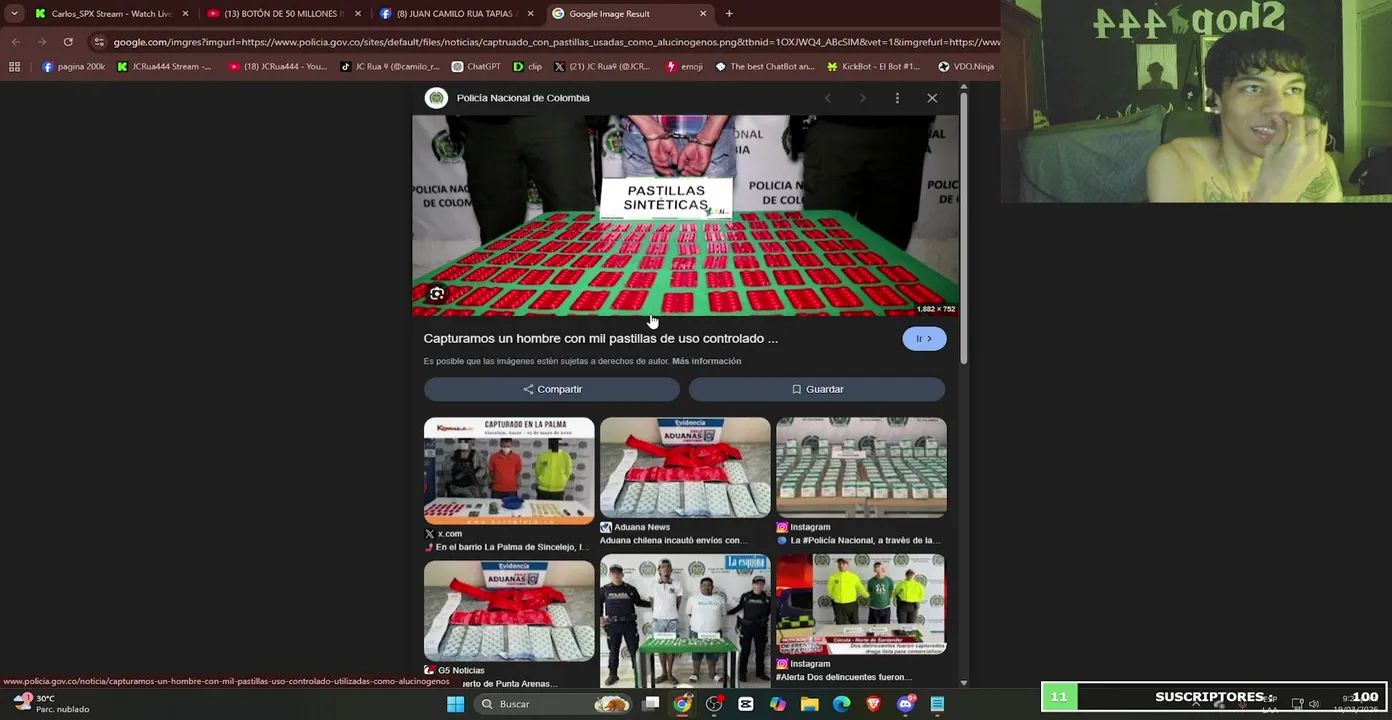Screen dimensions: 1392x720
Task: Open the pagina 200k bookmark
Action: (x=73, y=67)
